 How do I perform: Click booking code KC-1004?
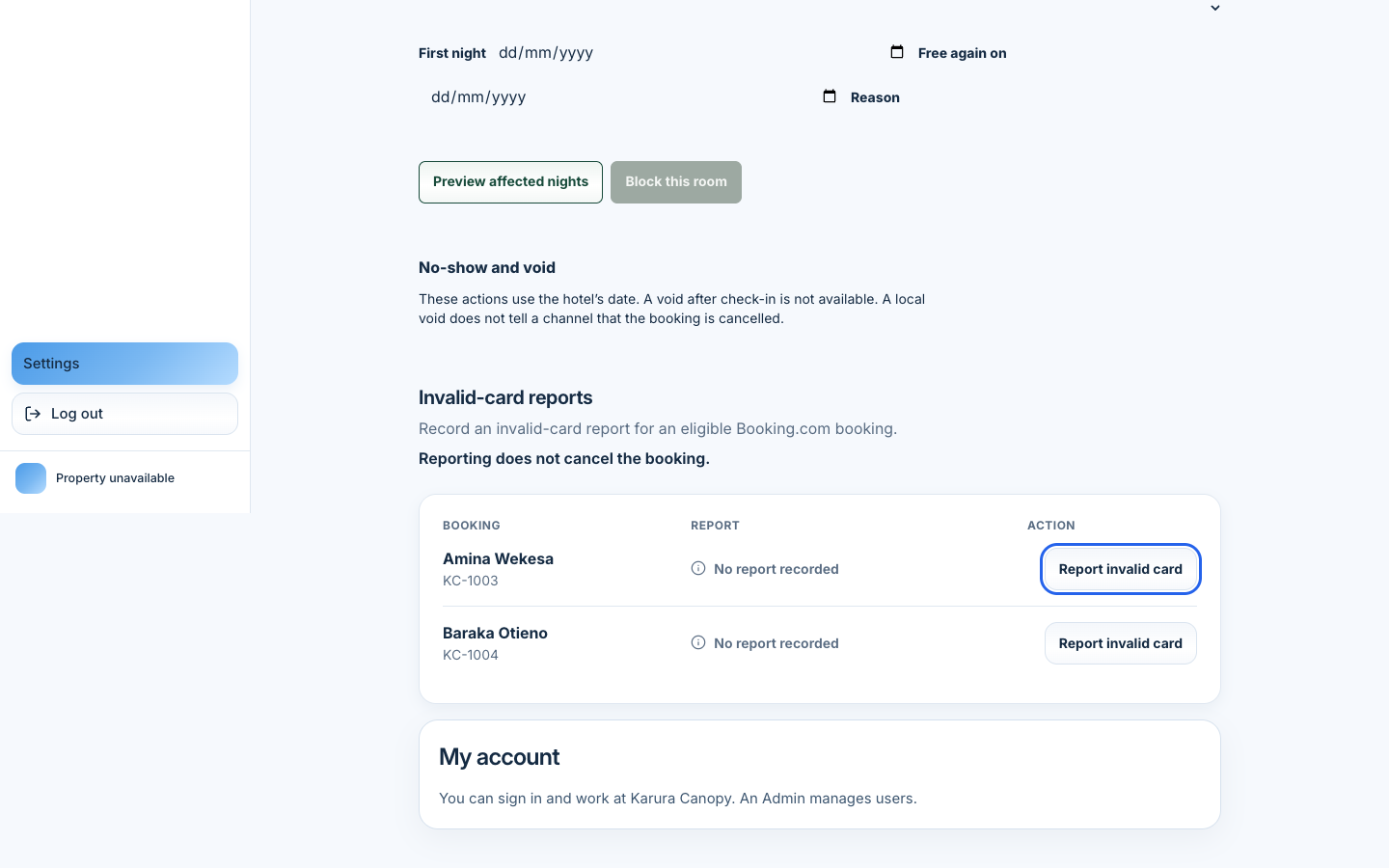click(x=471, y=655)
